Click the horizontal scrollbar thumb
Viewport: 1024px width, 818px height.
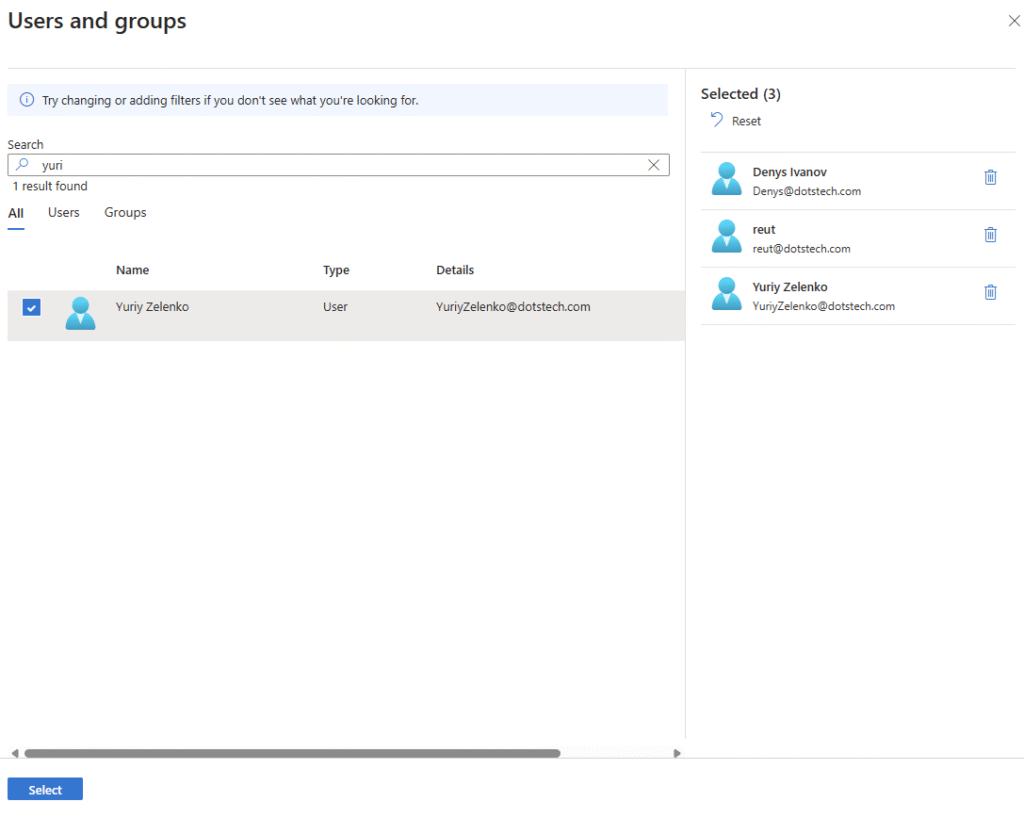(292, 753)
